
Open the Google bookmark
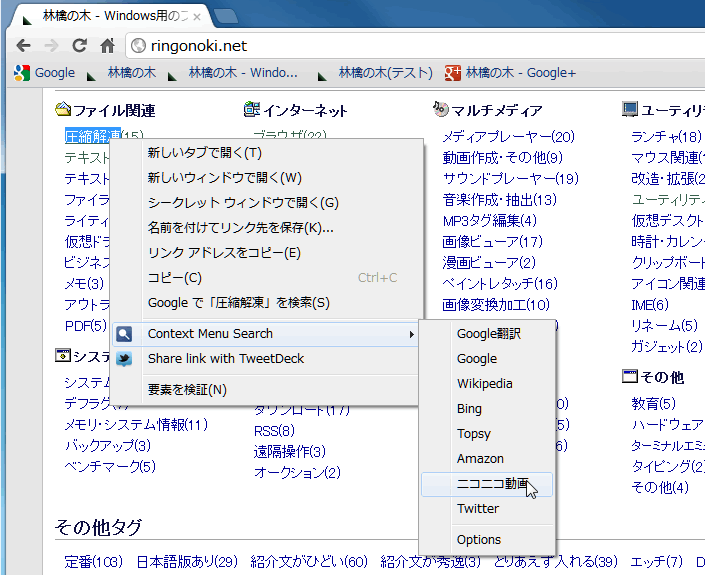45,73
